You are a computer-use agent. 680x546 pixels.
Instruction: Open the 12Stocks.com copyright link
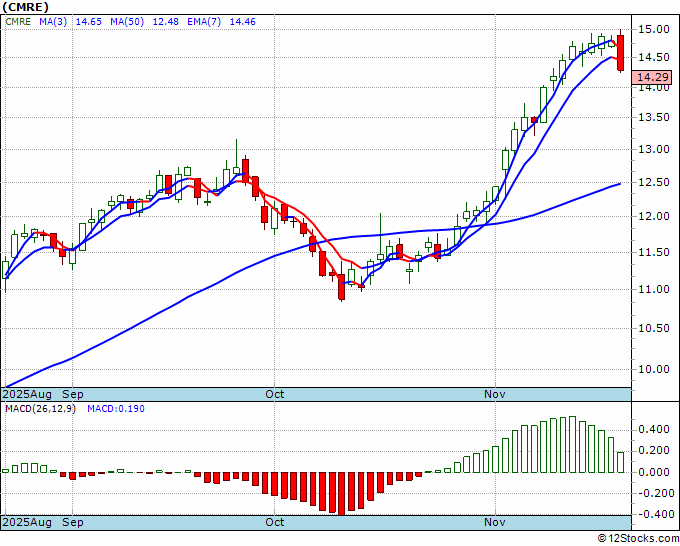tap(638, 538)
